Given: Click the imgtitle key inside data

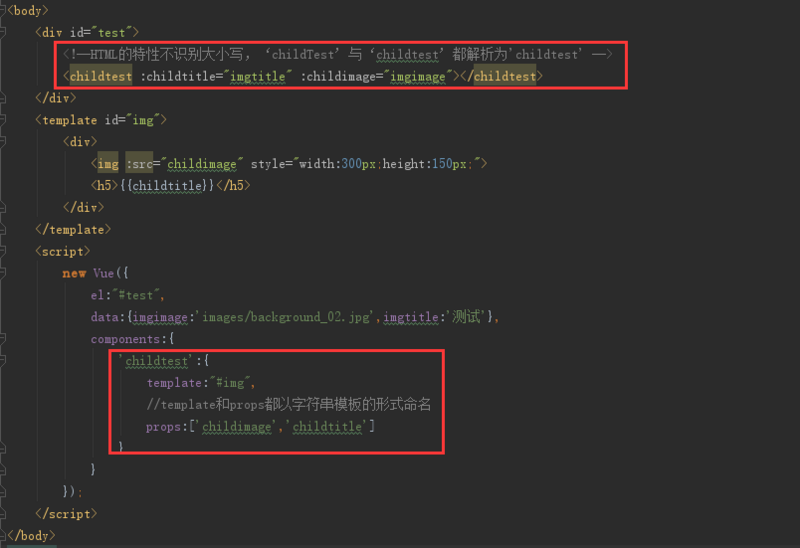Looking at the screenshot, I should (x=411, y=317).
